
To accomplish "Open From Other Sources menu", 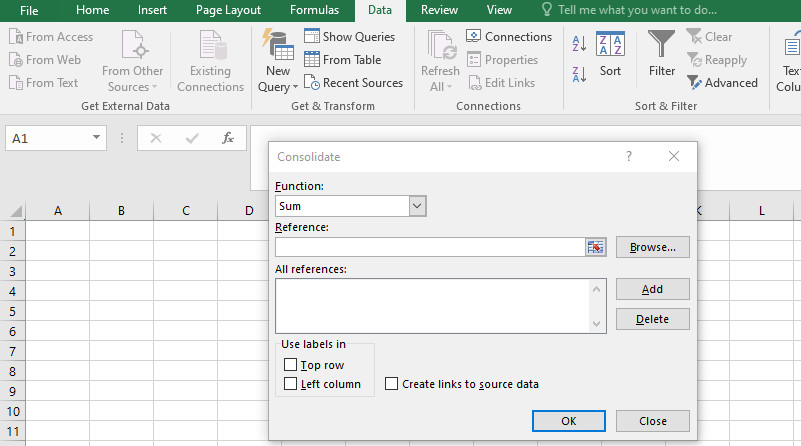I will click(132, 61).
